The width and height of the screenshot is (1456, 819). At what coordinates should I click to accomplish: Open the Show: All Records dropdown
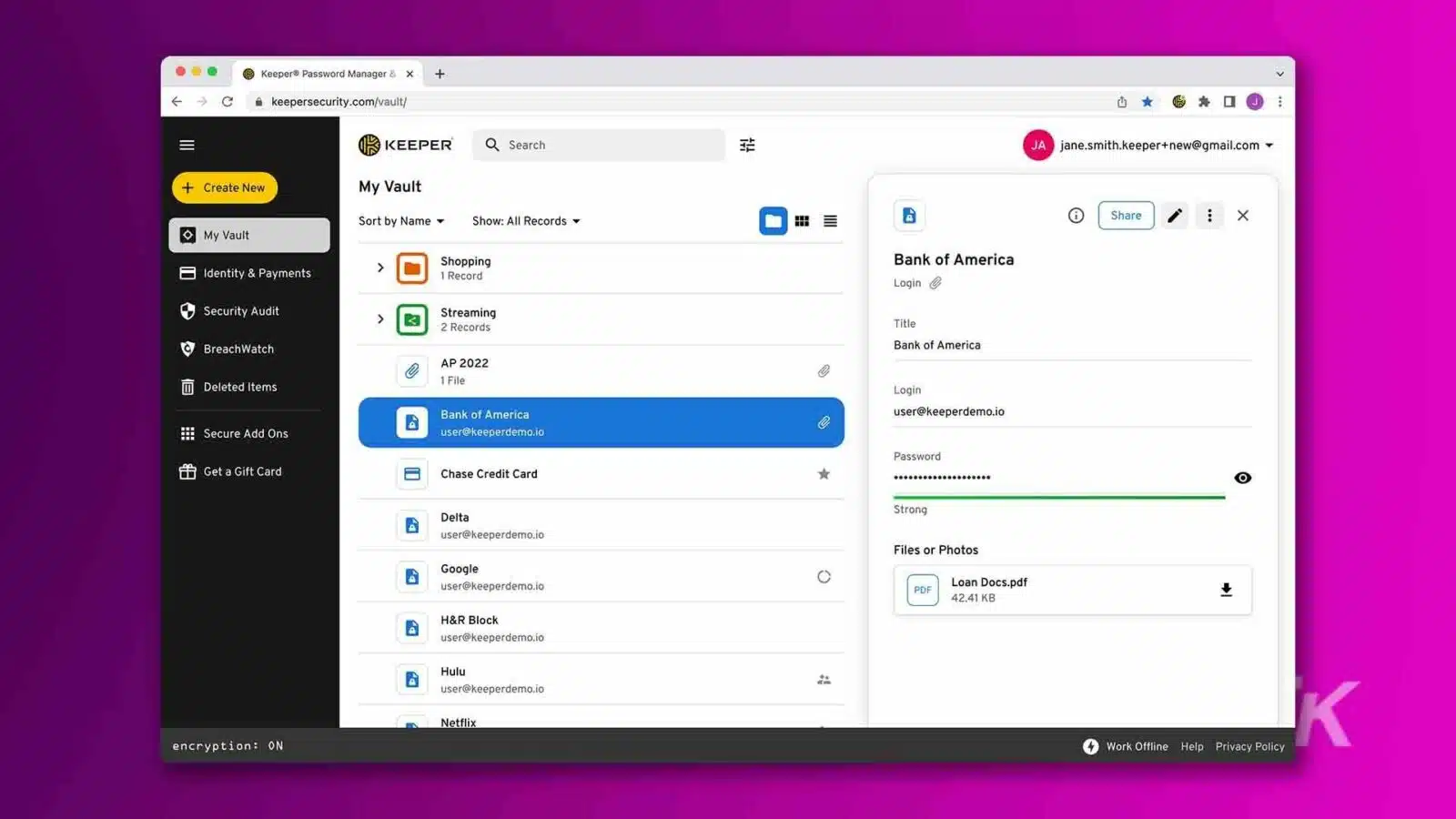pos(526,221)
